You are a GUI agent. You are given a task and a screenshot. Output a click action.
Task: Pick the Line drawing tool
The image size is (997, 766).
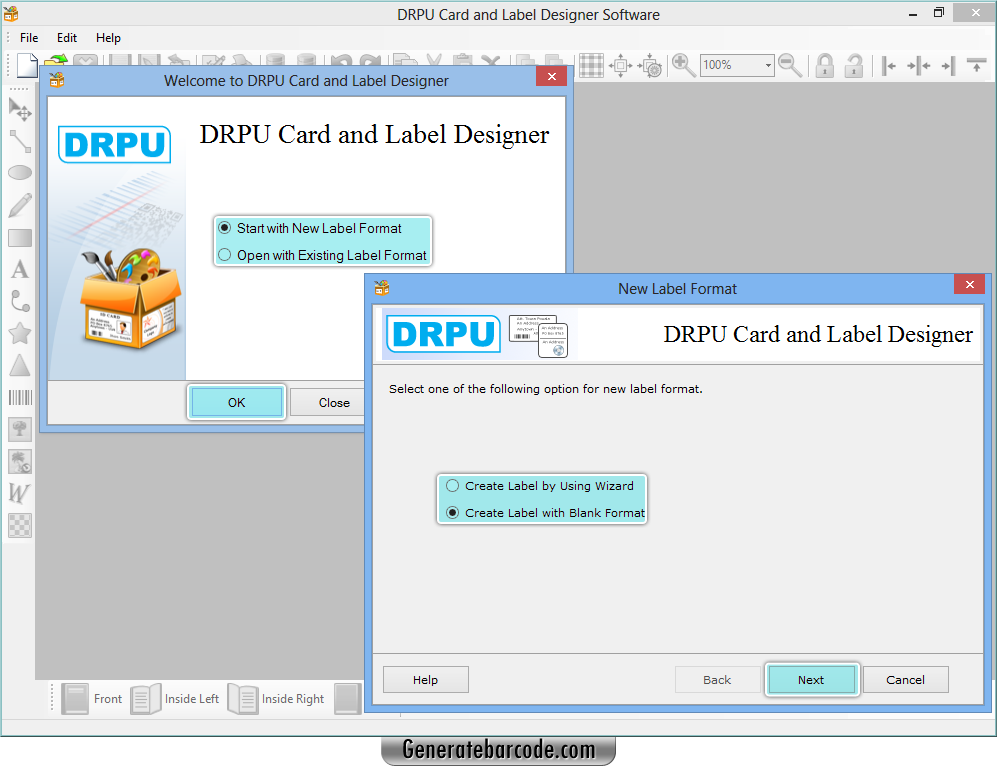tap(20, 141)
